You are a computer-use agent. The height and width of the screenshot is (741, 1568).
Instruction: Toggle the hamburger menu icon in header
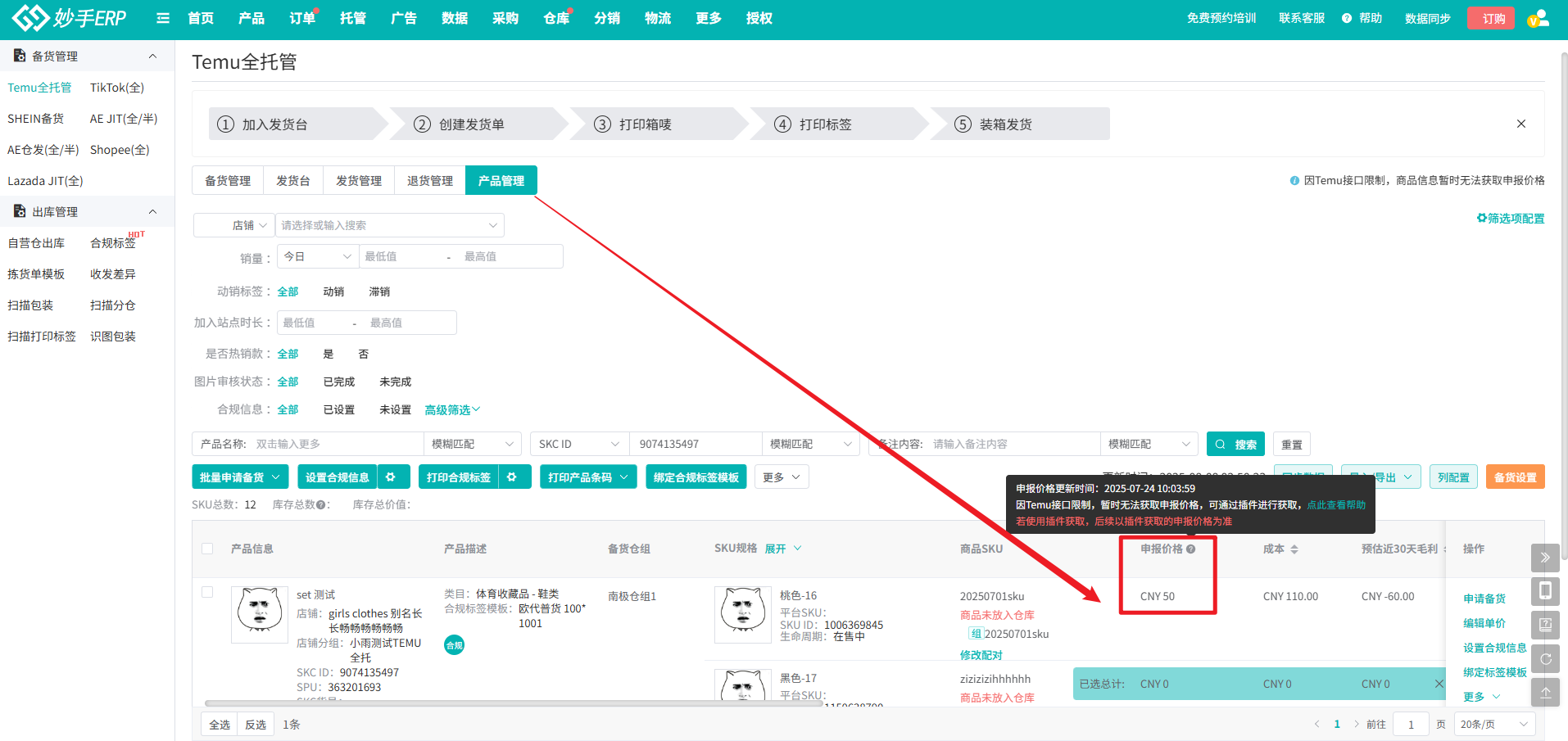[x=163, y=18]
